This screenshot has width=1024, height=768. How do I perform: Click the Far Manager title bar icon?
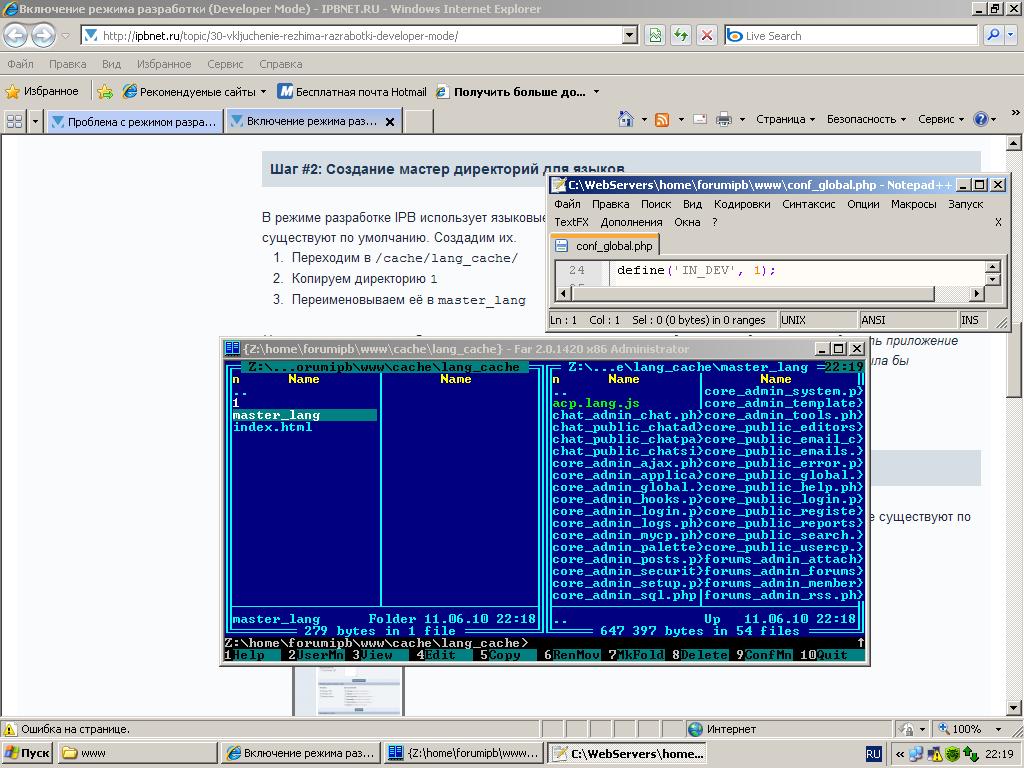point(232,348)
